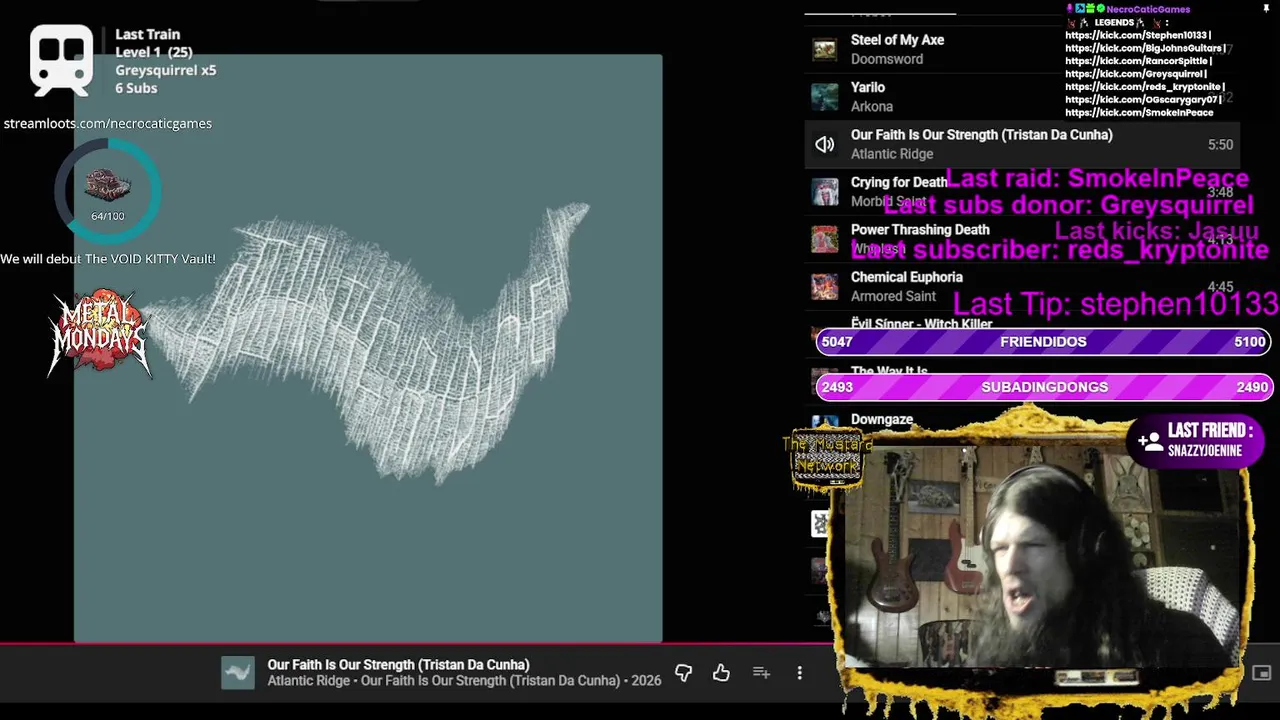Click Atlantic Ridge artist in the queue row
Viewport: 1280px width, 720px height.
click(x=891, y=154)
